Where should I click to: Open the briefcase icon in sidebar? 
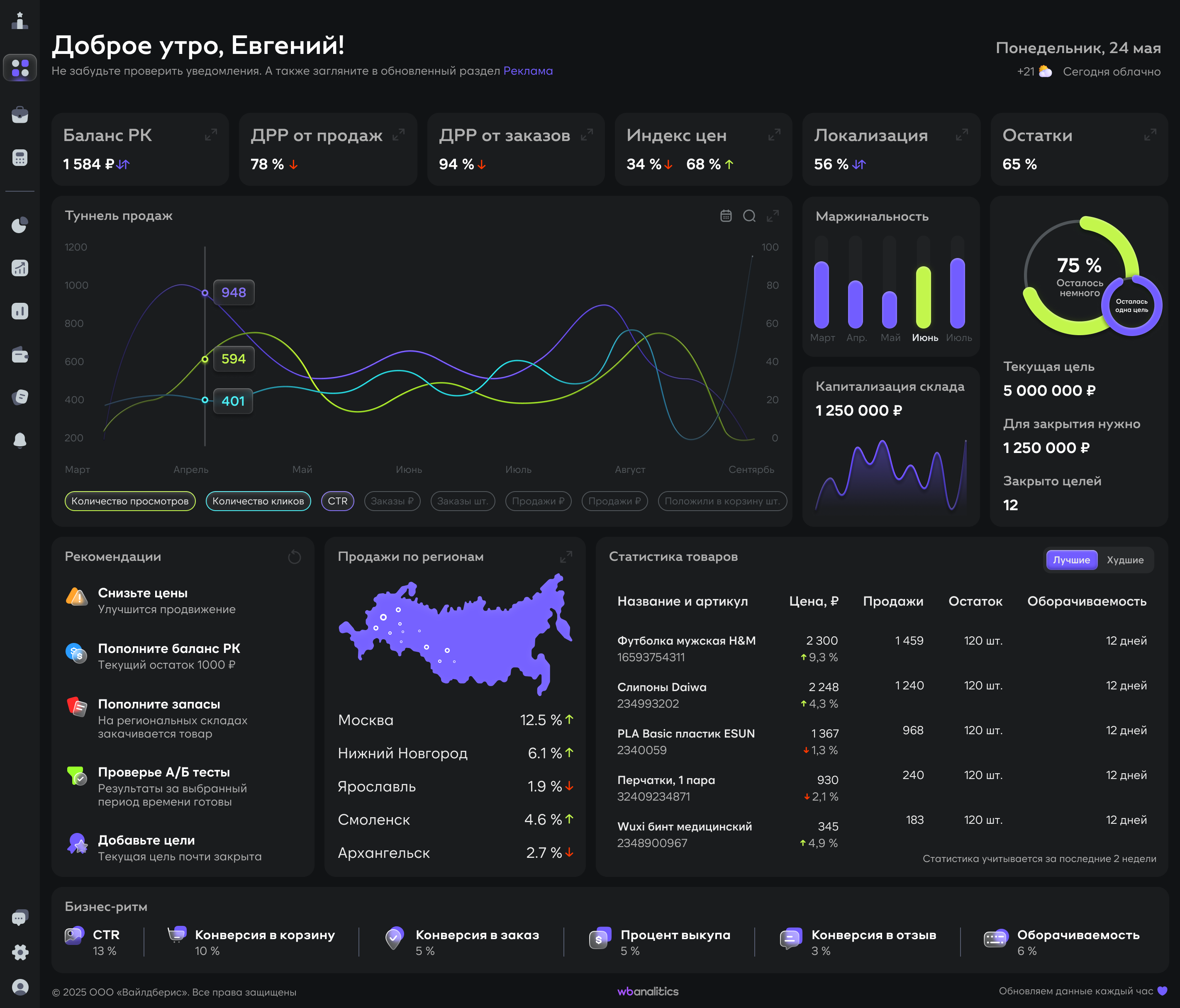pyautogui.click(x=20, y=114)
